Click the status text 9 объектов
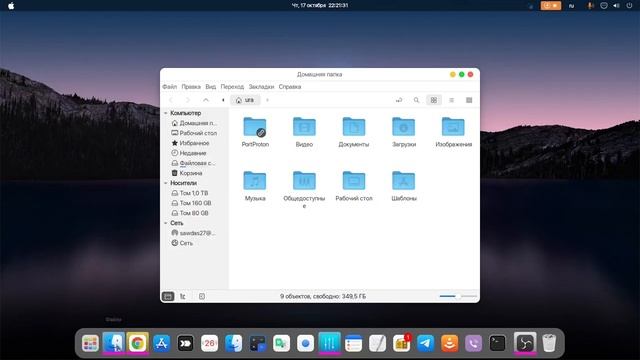The height and width of the screenshot is (360, 640). pyautogui.click(x=323, y=296)
